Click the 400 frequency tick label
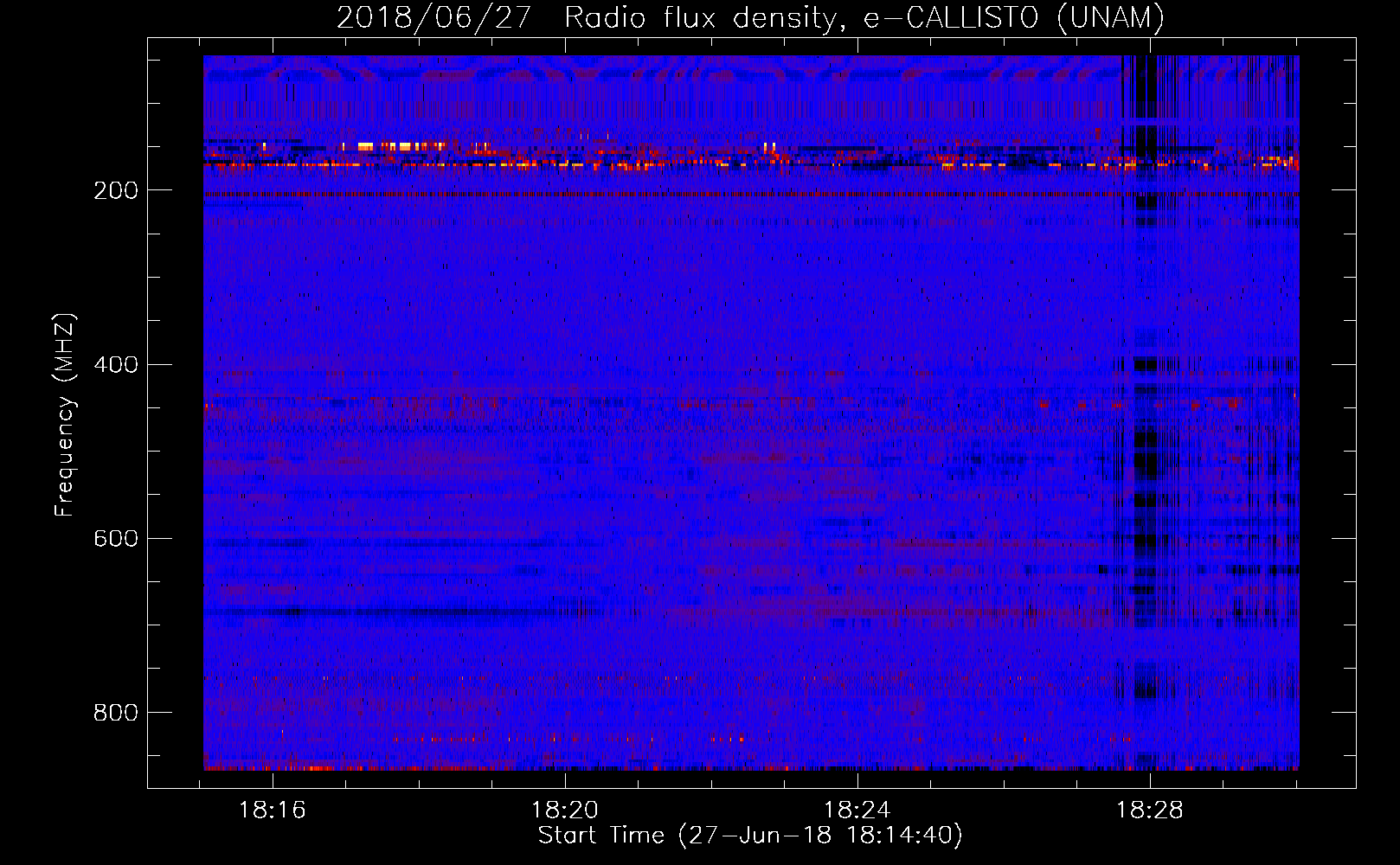Screen dimensions: 1400x865 pyautogui.click(x=115, y=364)
